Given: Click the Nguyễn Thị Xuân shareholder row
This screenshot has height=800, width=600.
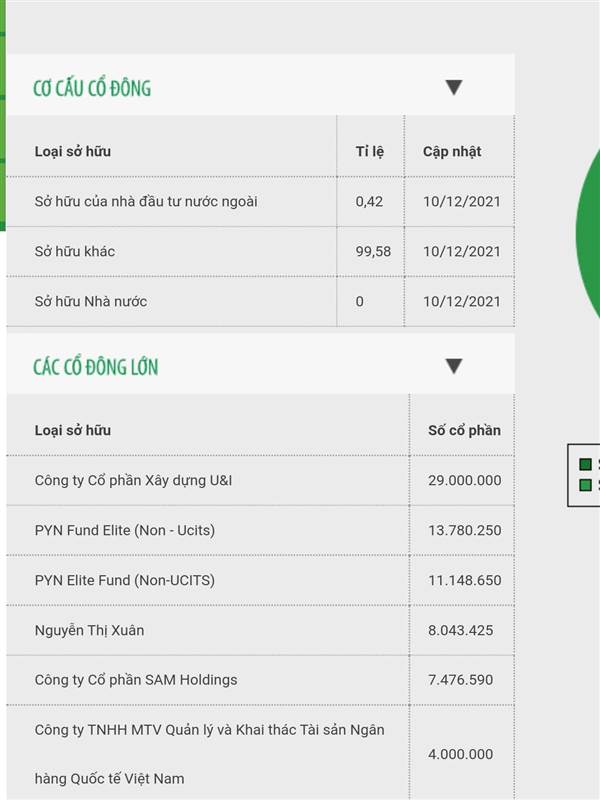Looking at the screenshot, I should point(260,630).
